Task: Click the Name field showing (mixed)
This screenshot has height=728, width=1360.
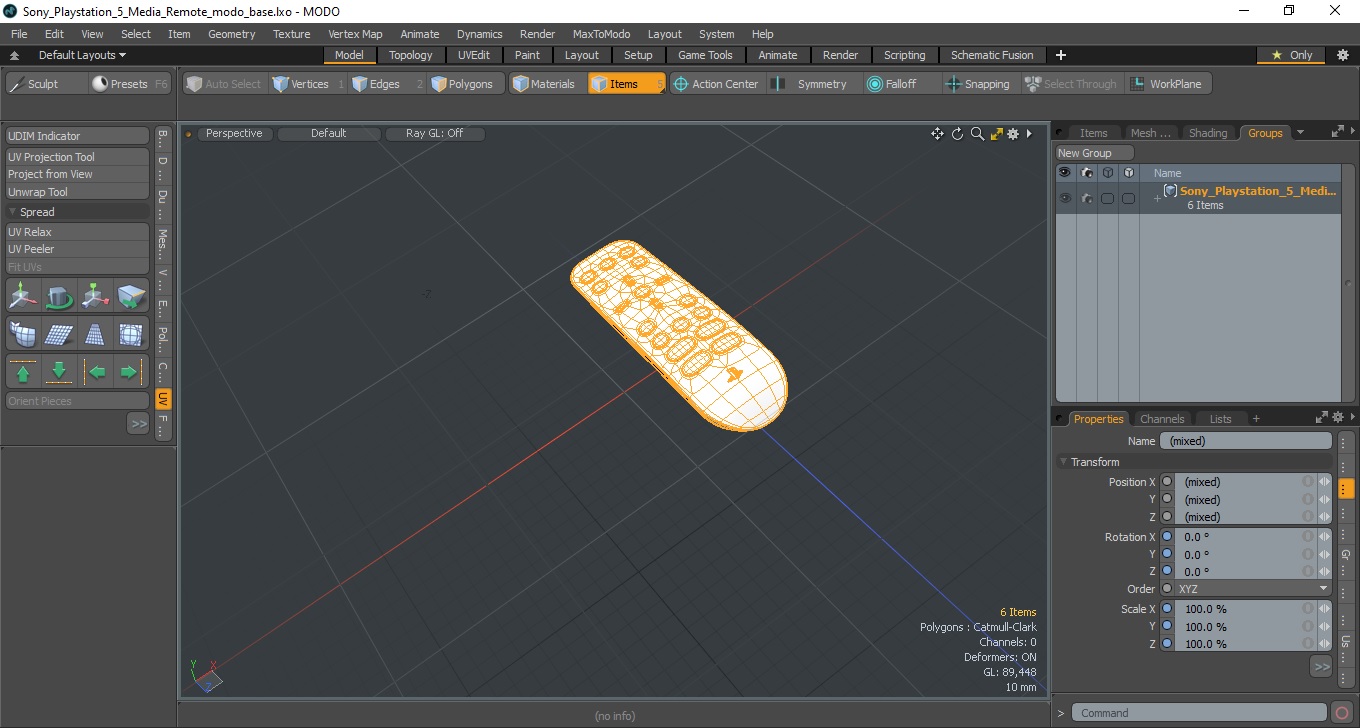Action: click(1246, 441)
